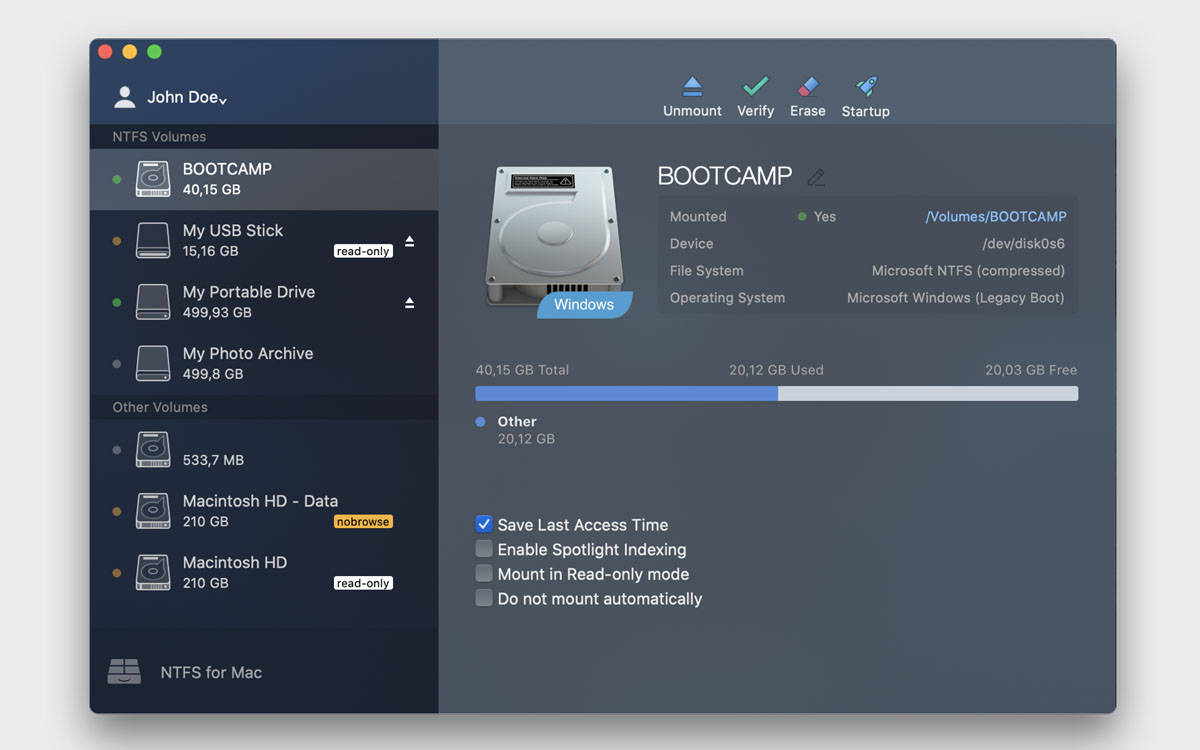The image size is (1200, 750).
Task: Select My Portable Drive volume name
Action: click(249, 292)
